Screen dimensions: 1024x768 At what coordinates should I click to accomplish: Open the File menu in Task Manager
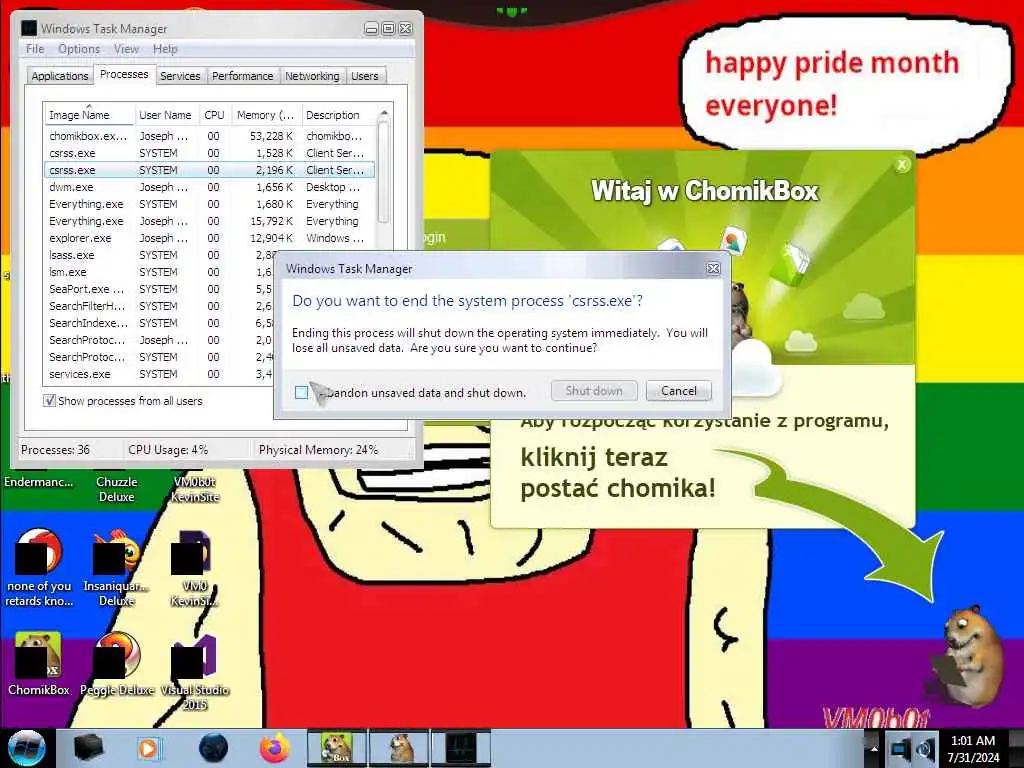coord(35,49)
